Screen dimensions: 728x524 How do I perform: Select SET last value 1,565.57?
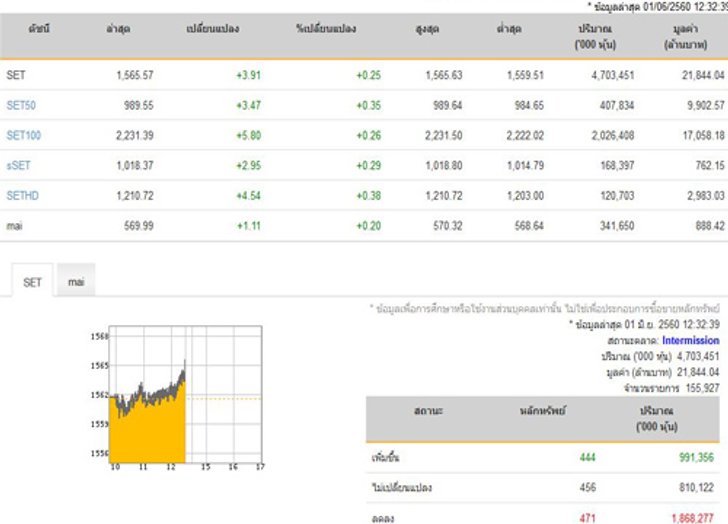coord(135,75)
